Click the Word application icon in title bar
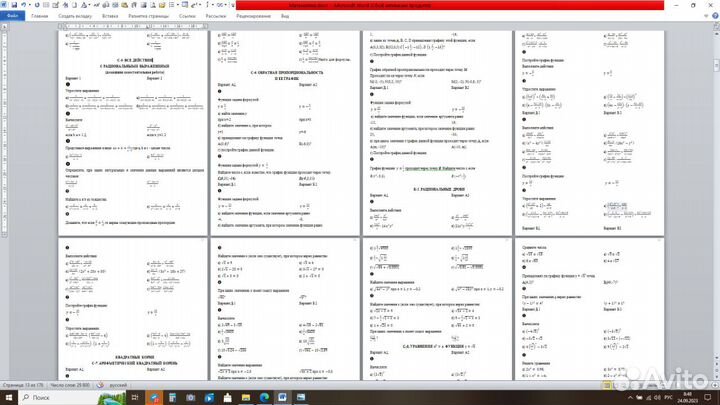720x405 pixels. [x=4, y=5]
